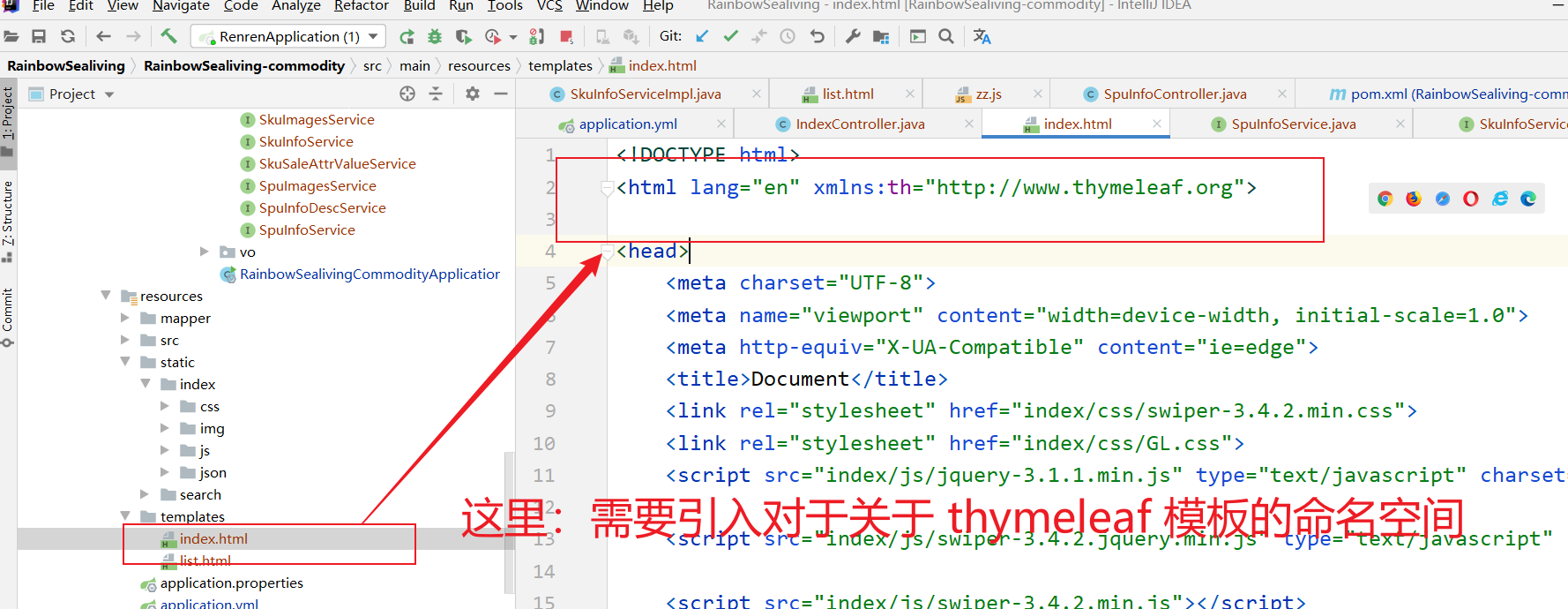Open Project panel gear options
Viewport: 1568px width, 609px height.
(473, 94)
